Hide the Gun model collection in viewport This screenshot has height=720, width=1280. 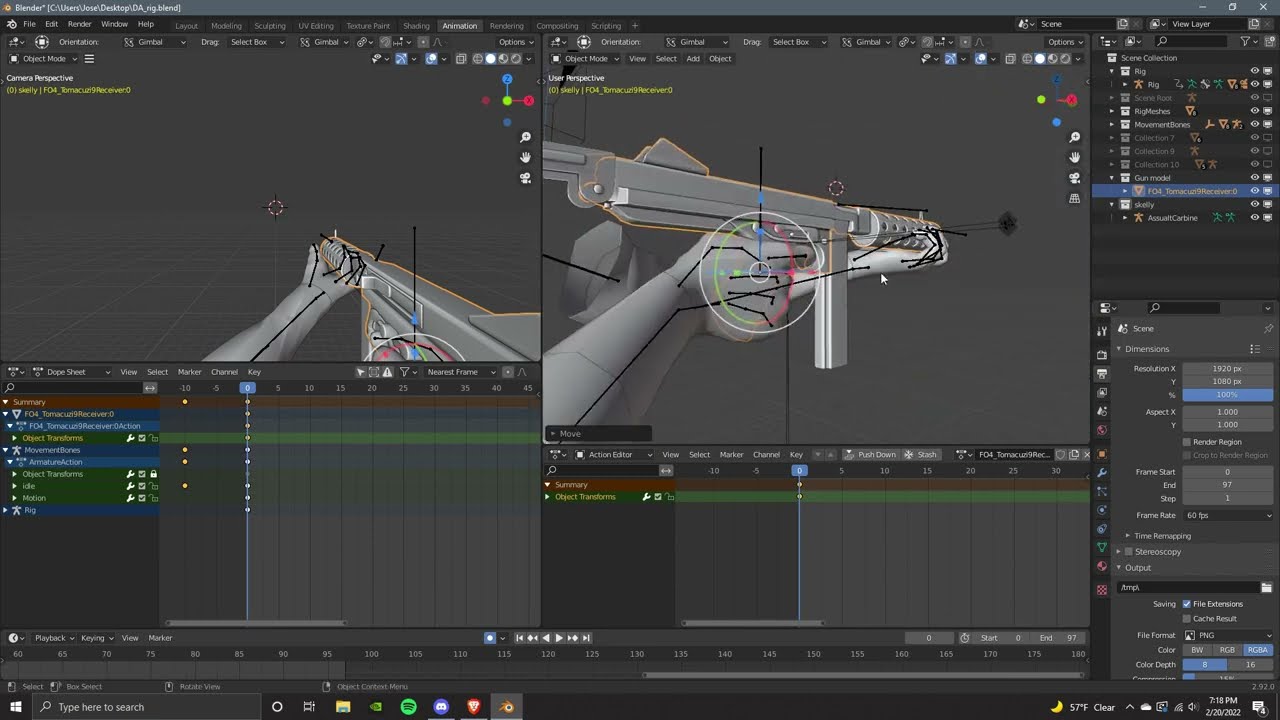(1255, 178)
